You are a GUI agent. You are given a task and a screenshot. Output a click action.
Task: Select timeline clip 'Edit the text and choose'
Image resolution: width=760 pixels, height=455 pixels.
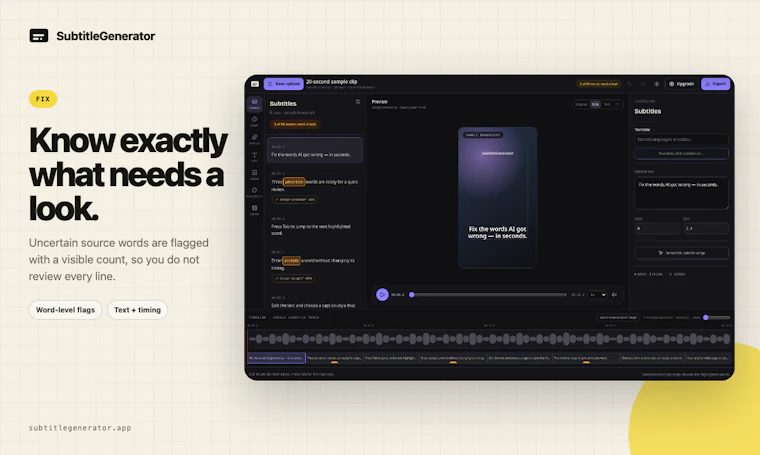[519, 358]
